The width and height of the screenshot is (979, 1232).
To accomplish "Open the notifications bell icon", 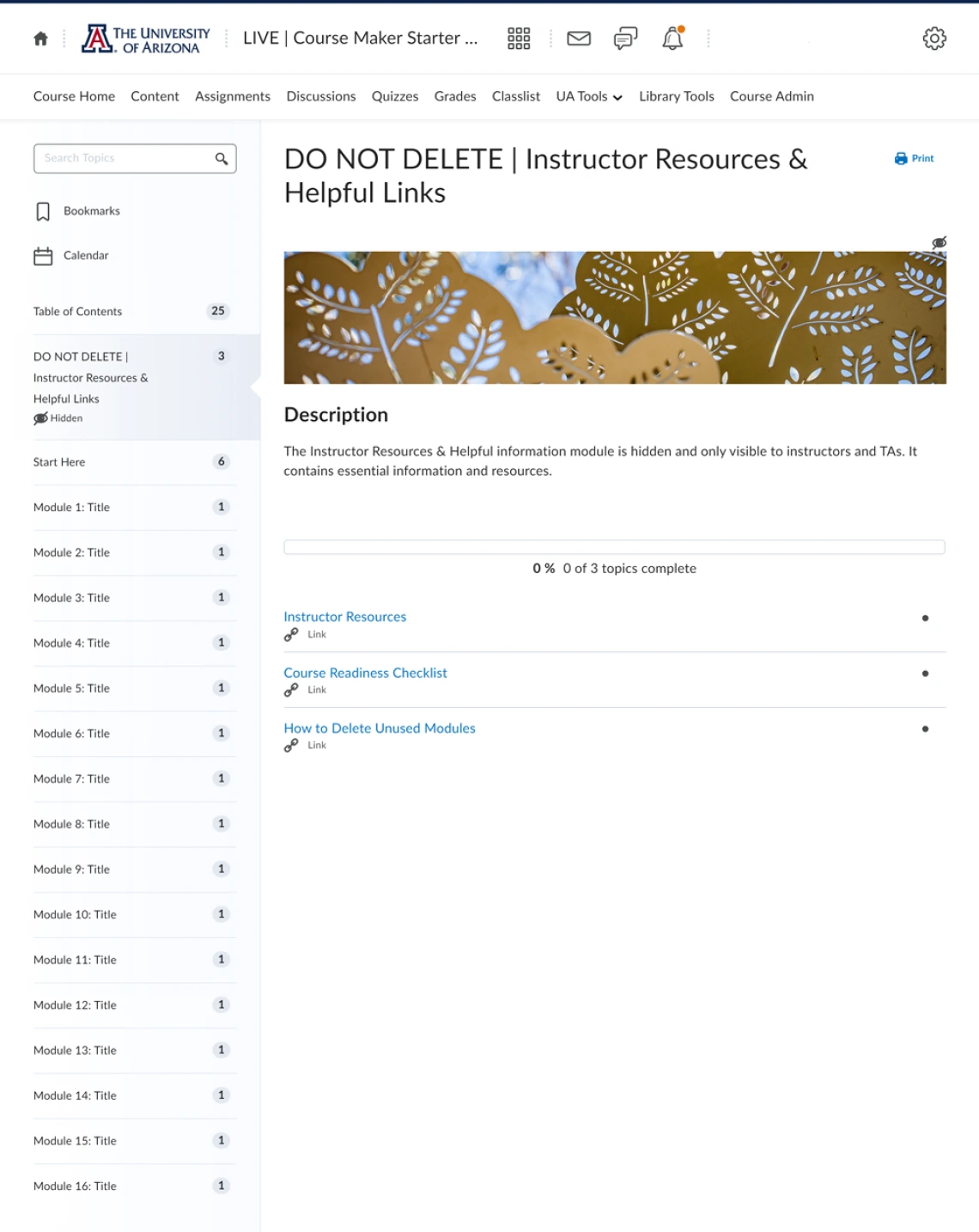I will point(672,39).
